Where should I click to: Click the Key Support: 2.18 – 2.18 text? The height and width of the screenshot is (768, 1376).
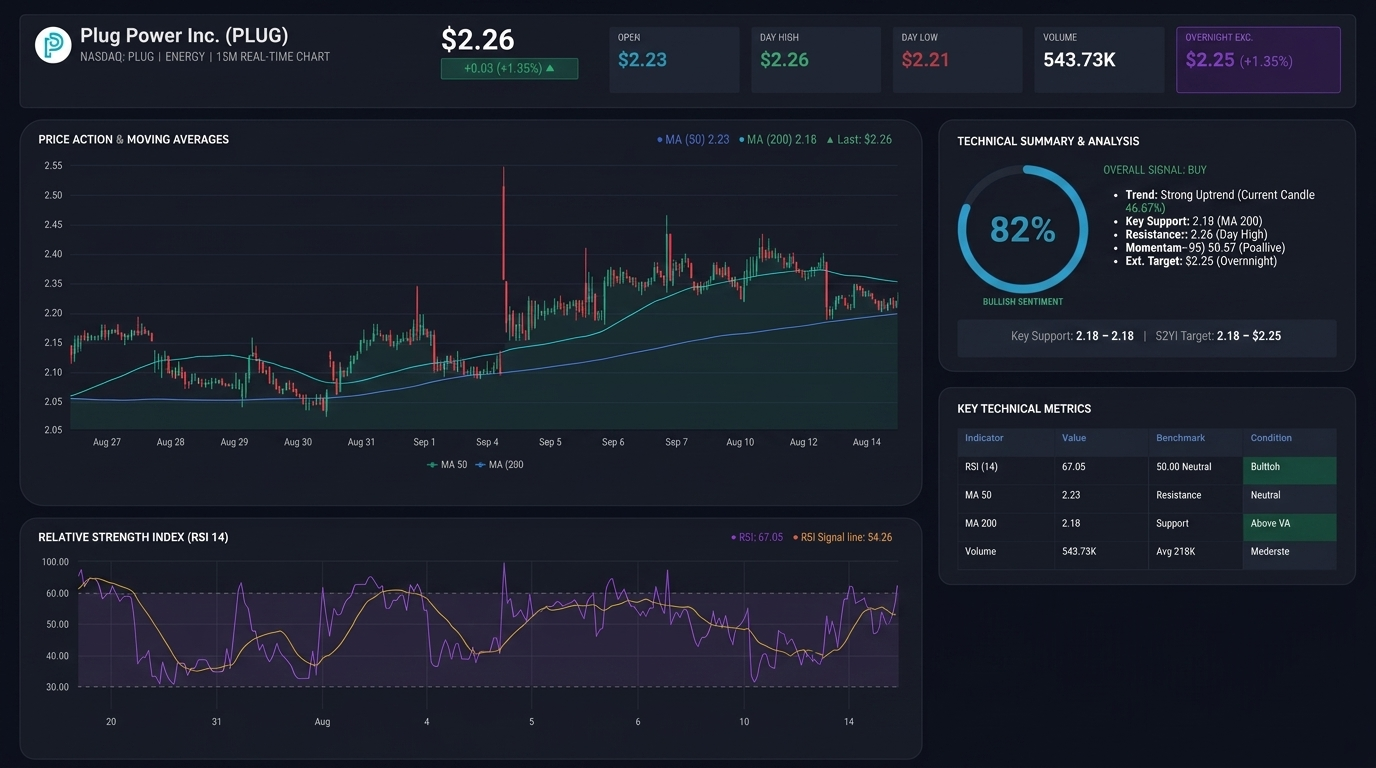1072,337
